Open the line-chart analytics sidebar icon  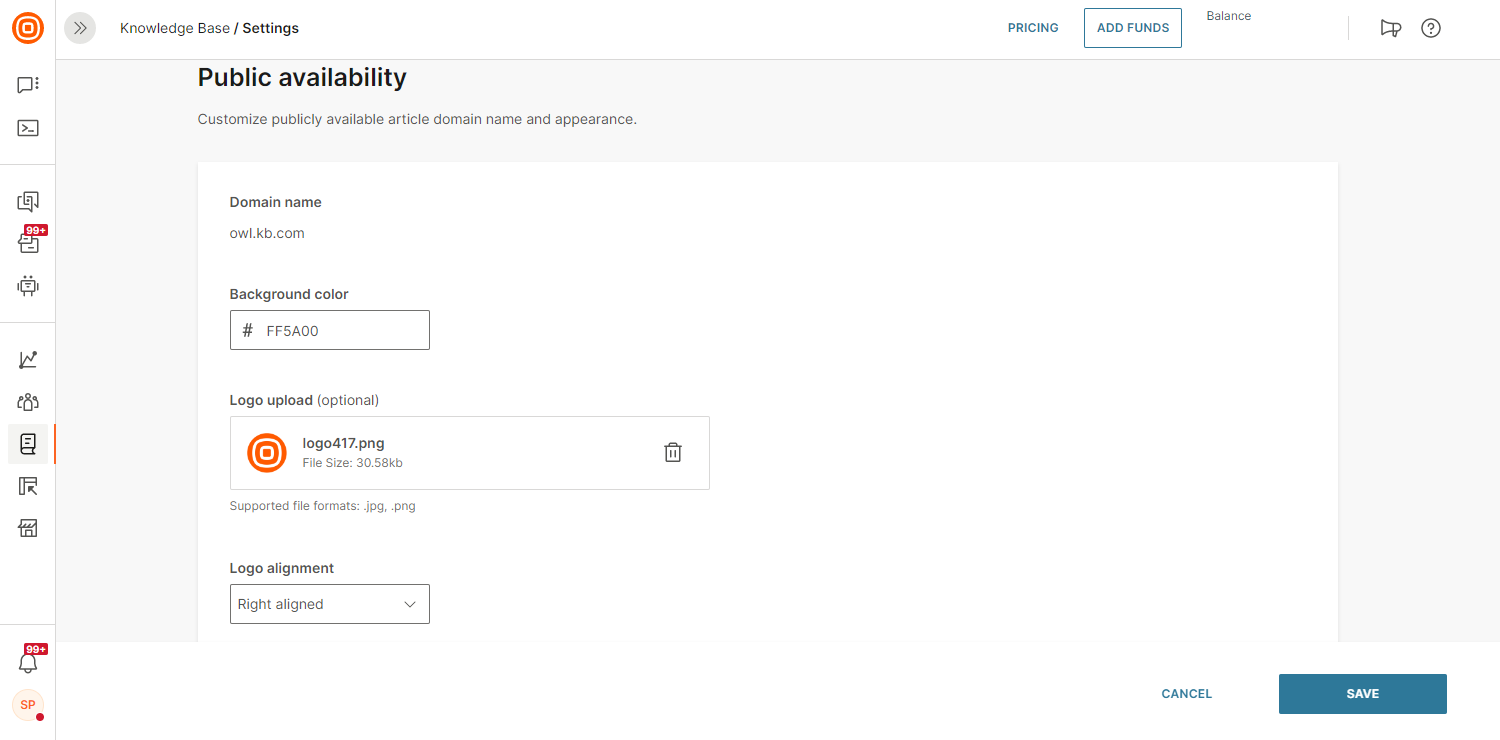[x=28, y=360]
